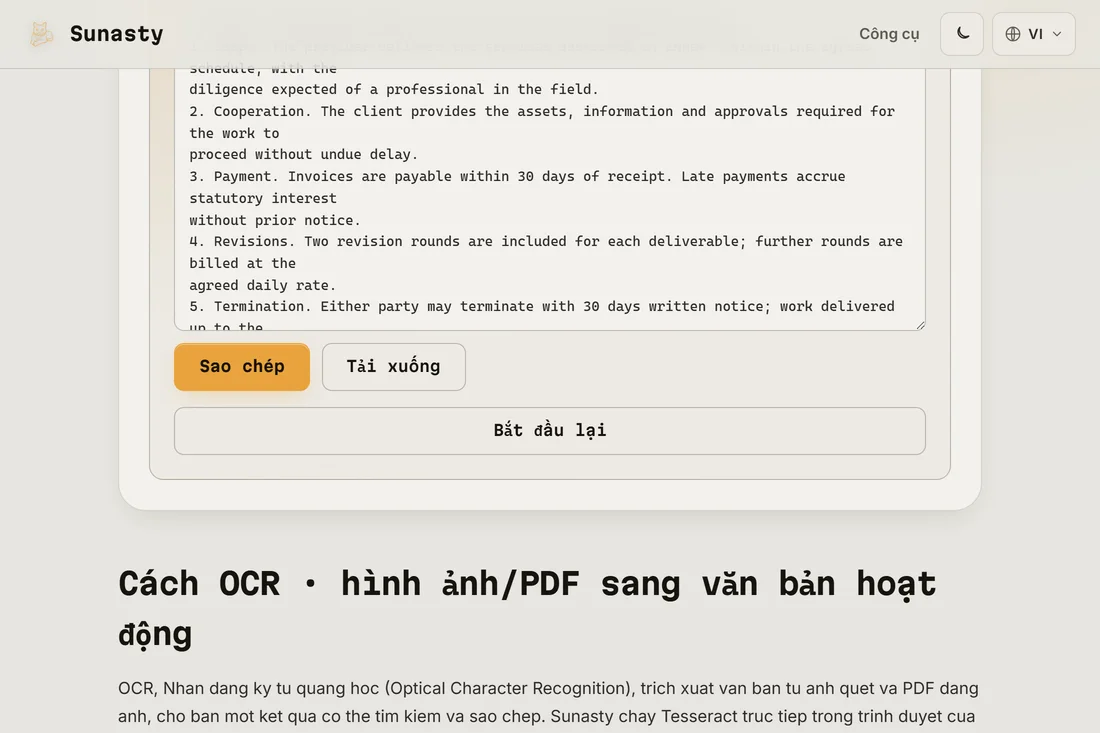Download the result with Tải xuống

tap(394, 367)
